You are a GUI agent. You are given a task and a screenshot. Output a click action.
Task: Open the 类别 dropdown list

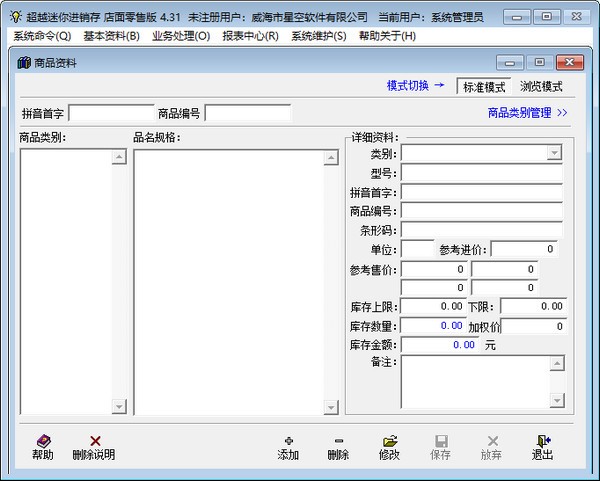click(554, 153)
